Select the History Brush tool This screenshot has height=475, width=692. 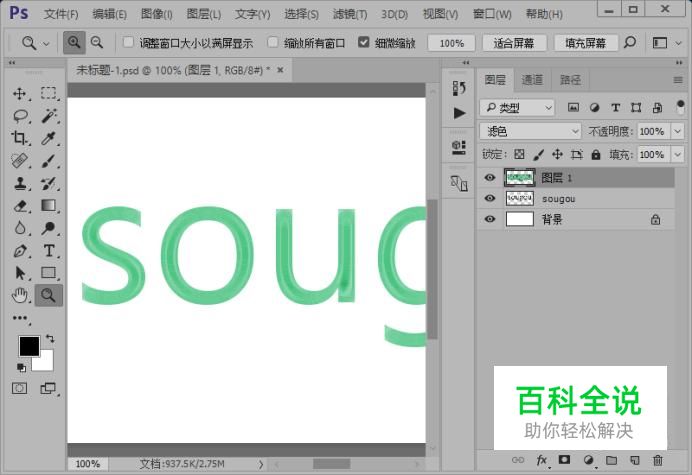[x=49, y=183]
